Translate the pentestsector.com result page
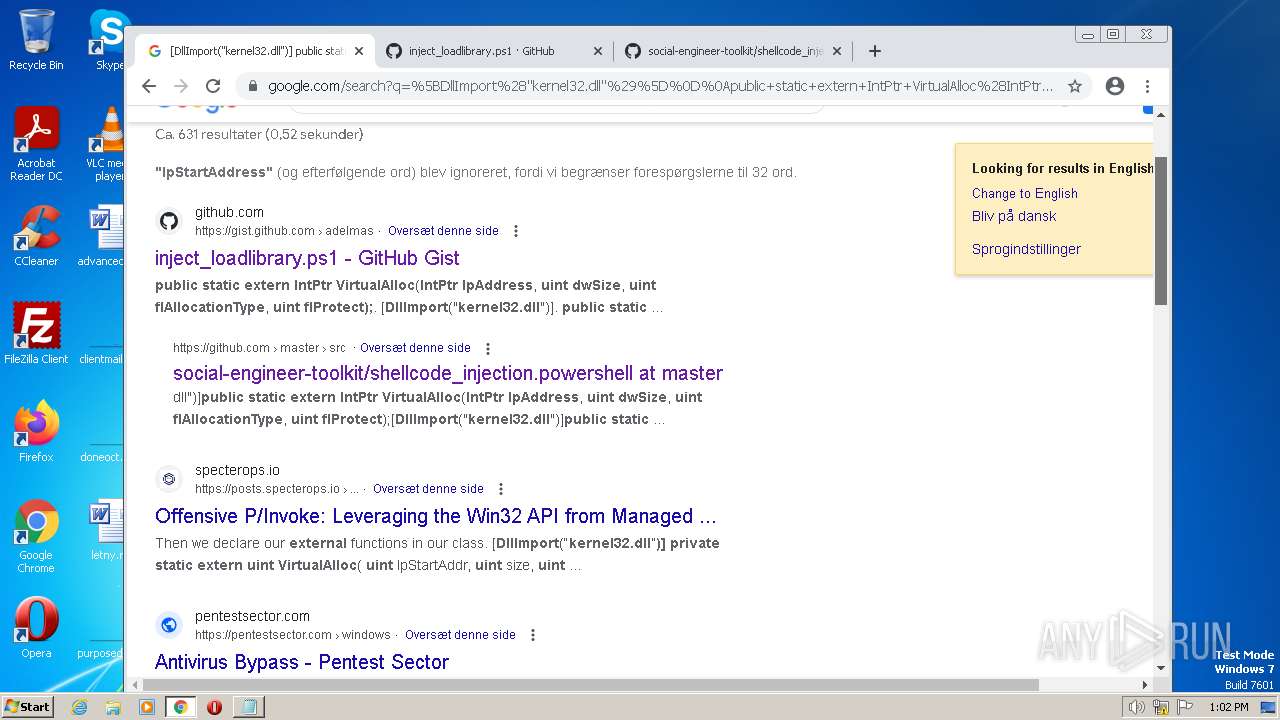Viewport: 1280px width, 720px height. [x=460, y=635]
